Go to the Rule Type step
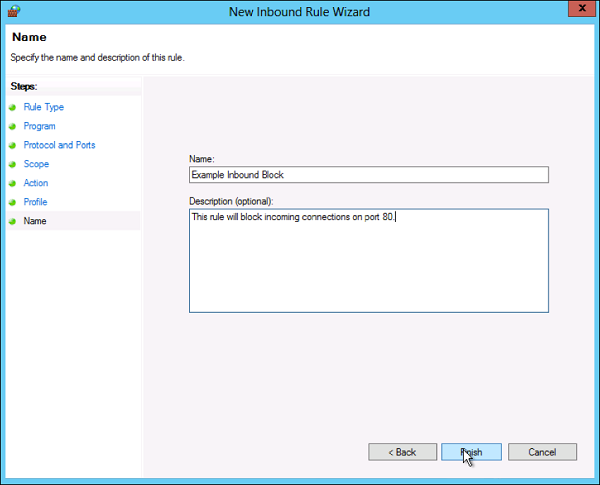This screenshot has width=600, height=485. (x=43, y=107)
